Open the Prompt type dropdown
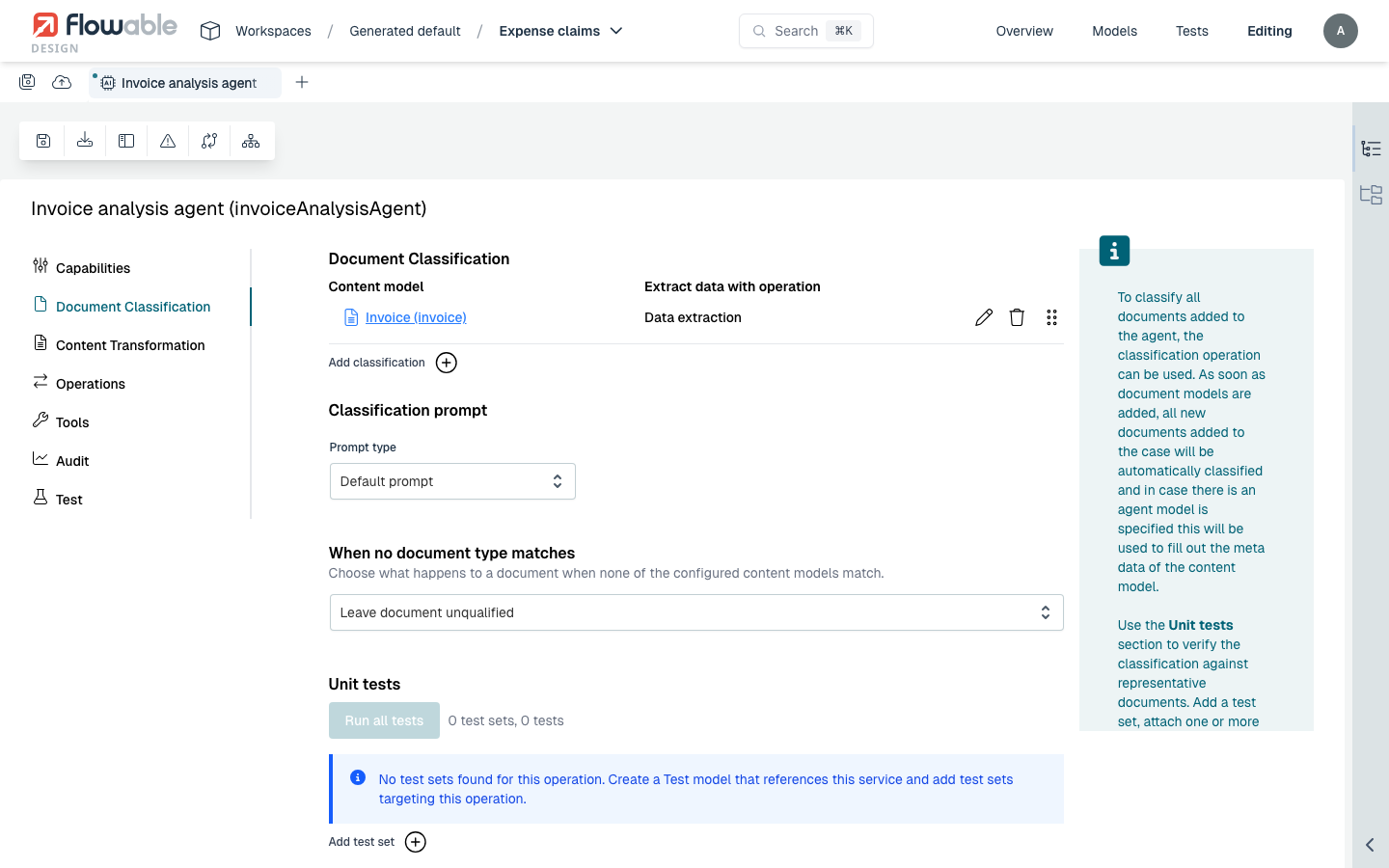 (452, 481)
